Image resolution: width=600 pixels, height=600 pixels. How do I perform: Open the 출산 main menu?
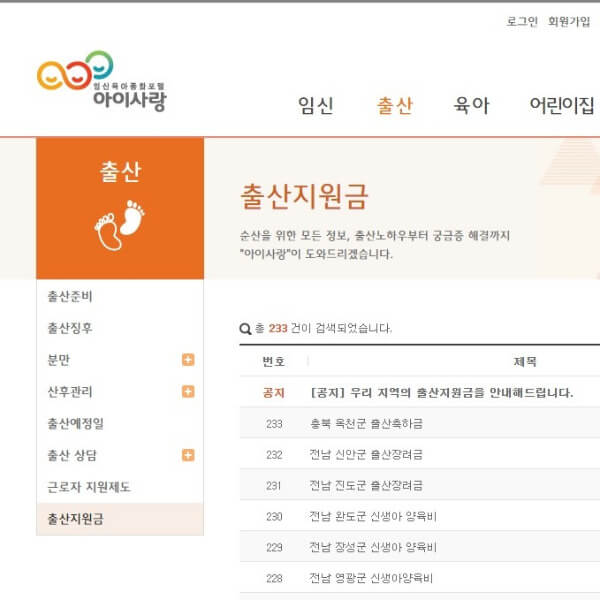(x=395, y=106)
